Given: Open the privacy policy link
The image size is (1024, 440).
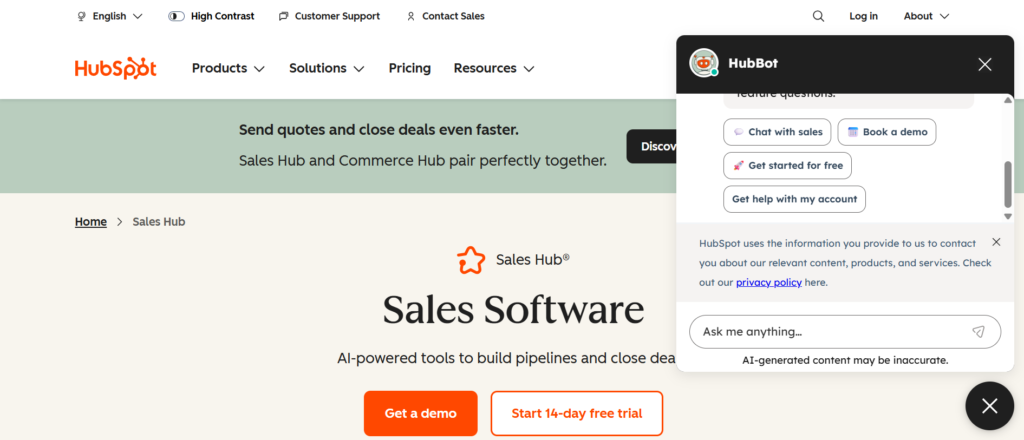Looking at the screenshot, I should point(768,283).
